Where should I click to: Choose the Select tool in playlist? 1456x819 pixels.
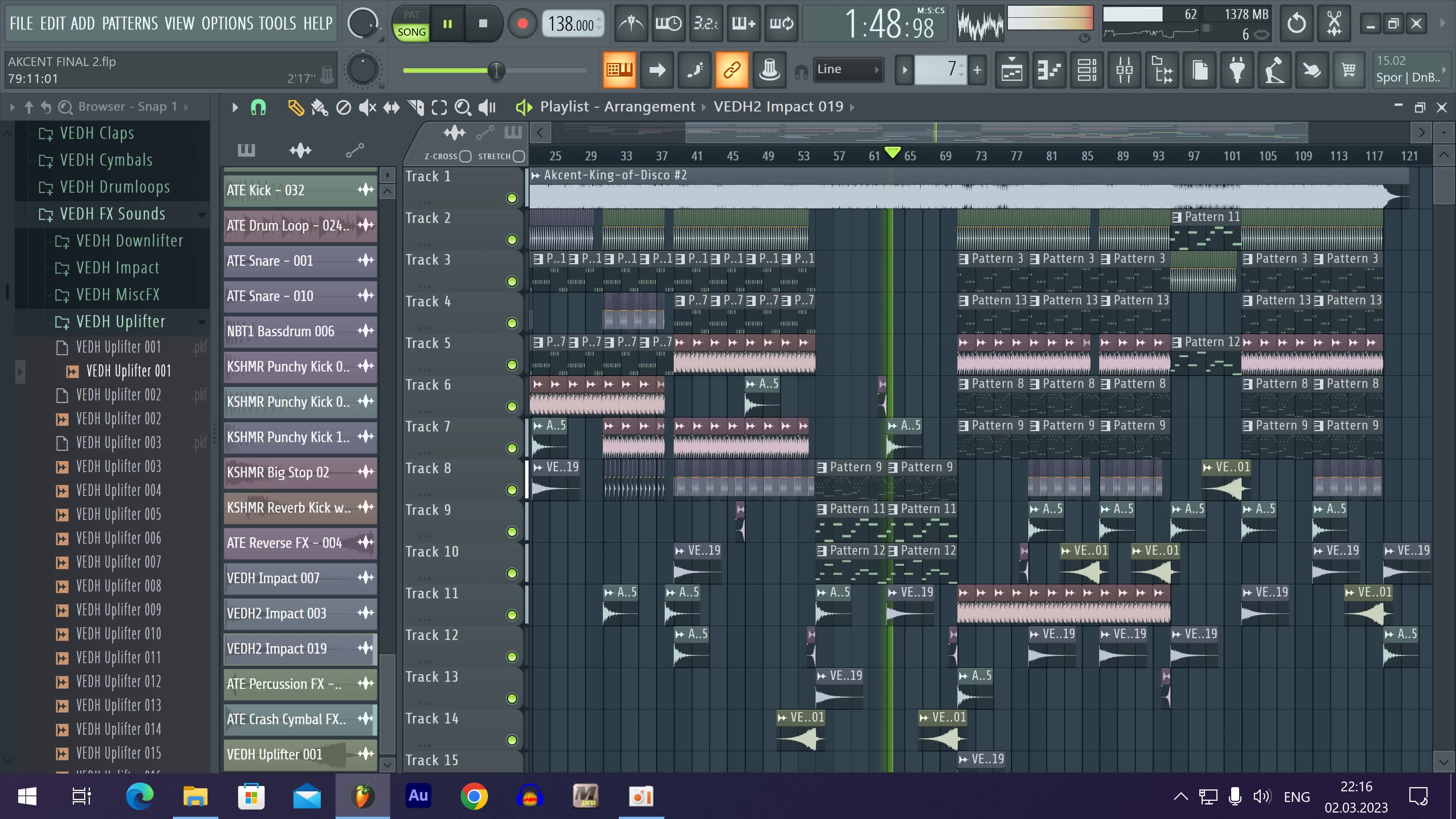[x=439, y=107]
